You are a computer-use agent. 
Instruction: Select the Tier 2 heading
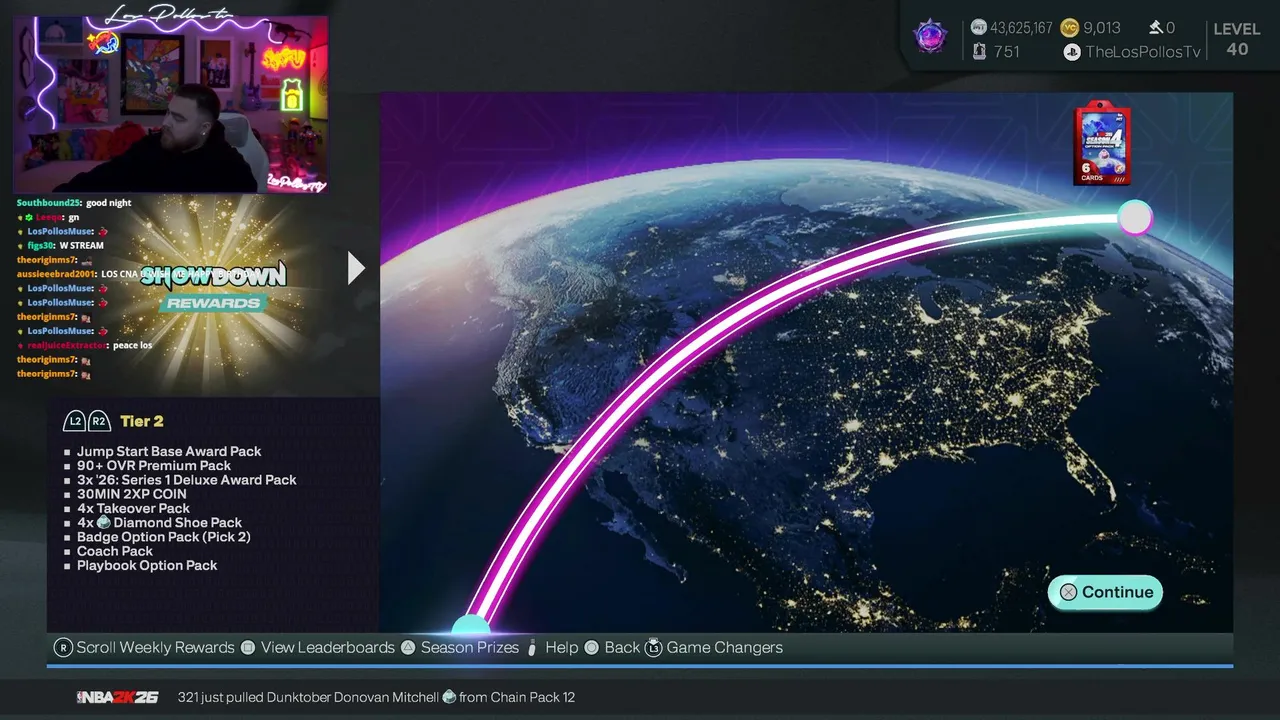pos(141,421)
